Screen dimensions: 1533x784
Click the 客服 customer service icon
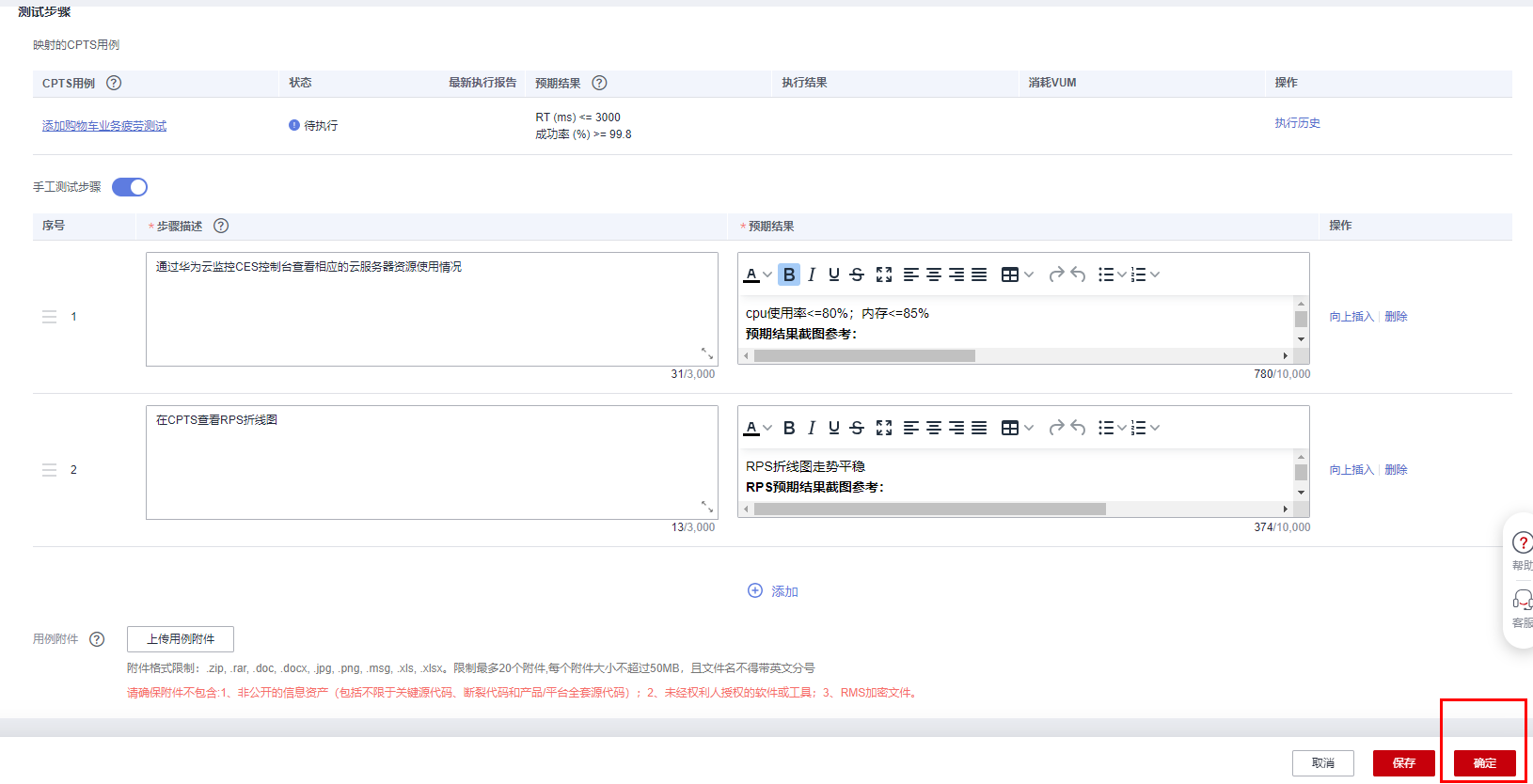coord(1522,600)
